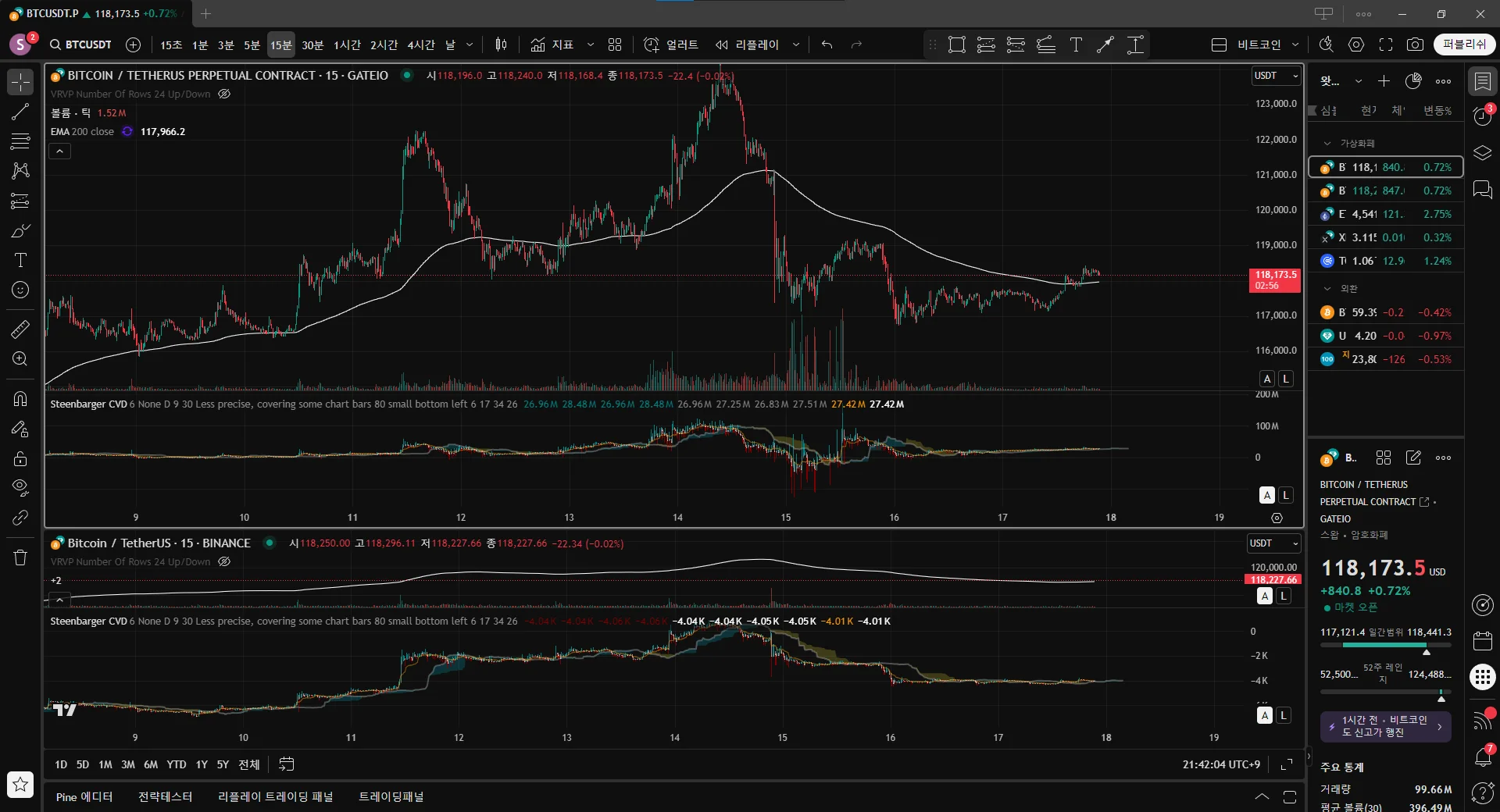Select the E 4,541 watchlist row
1500x812 pixels.
coord(1386,214)
